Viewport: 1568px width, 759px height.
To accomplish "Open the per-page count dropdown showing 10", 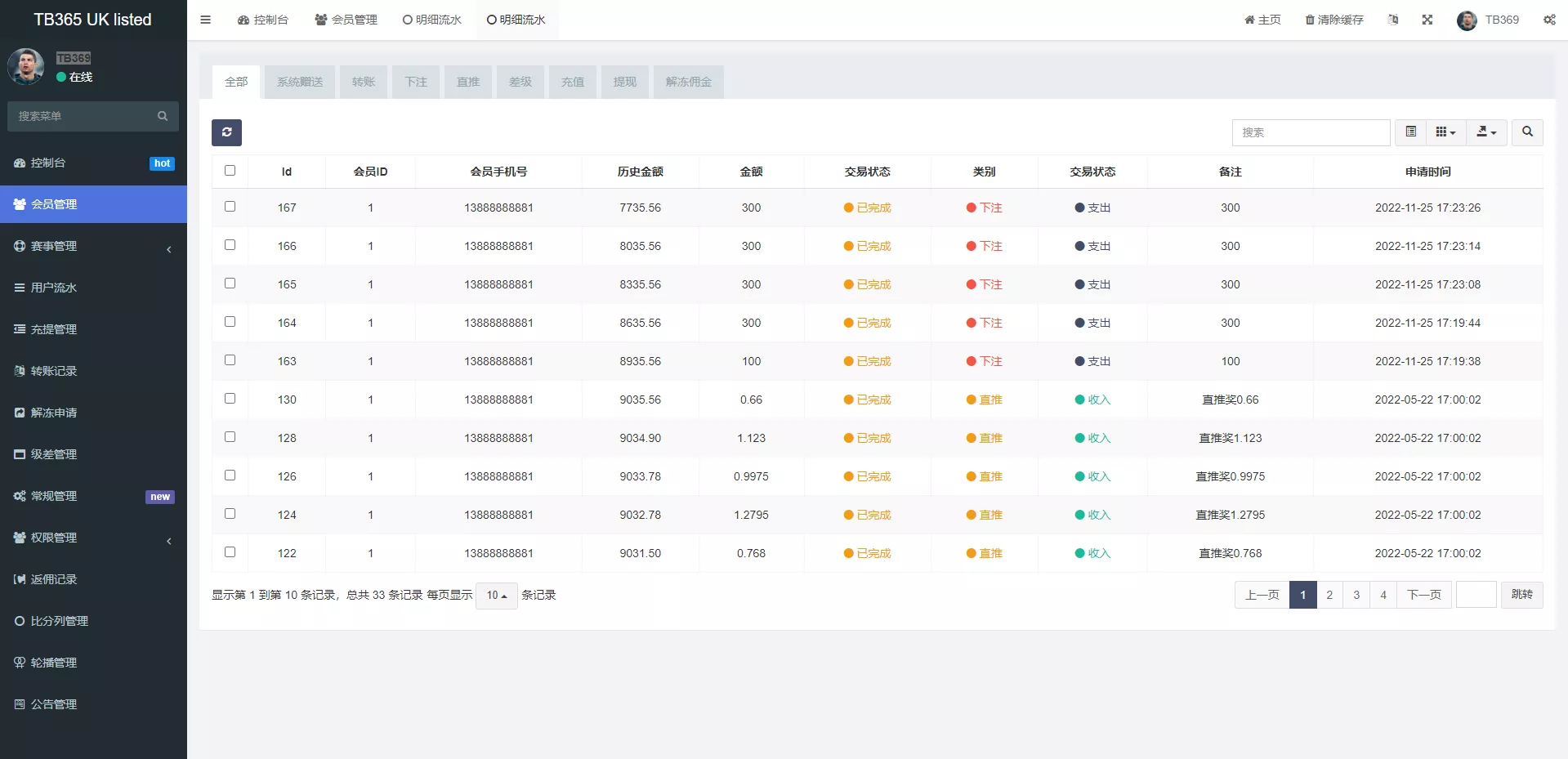I will point(495,595).
